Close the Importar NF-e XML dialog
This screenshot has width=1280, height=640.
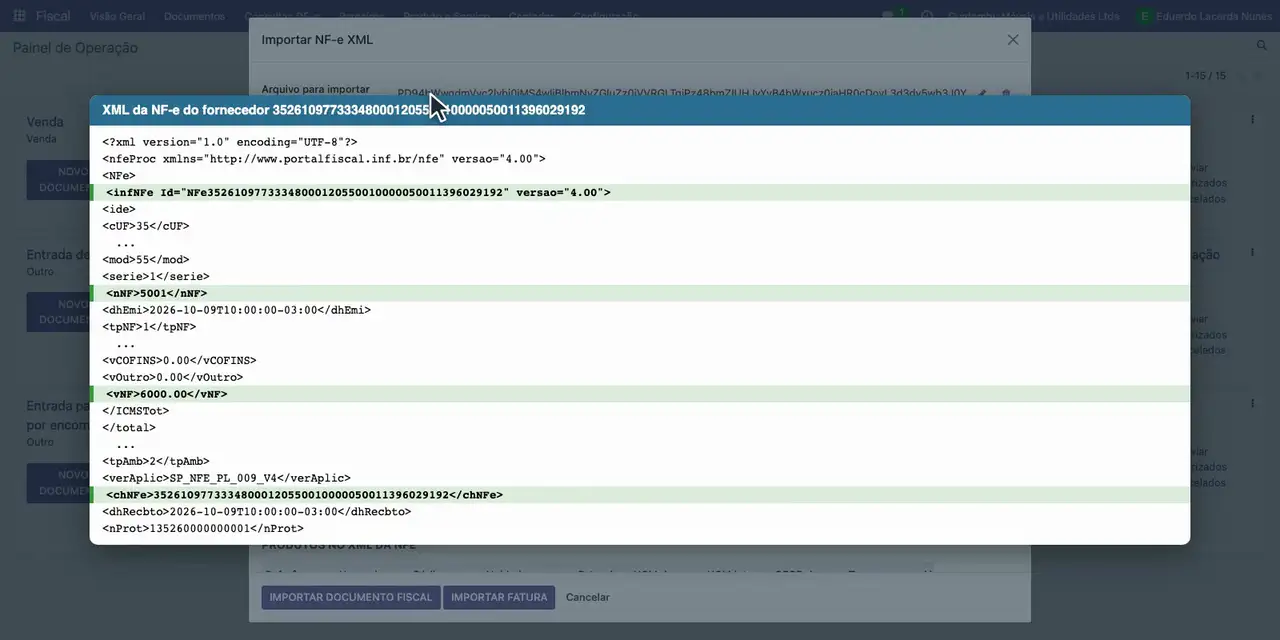1013,40
